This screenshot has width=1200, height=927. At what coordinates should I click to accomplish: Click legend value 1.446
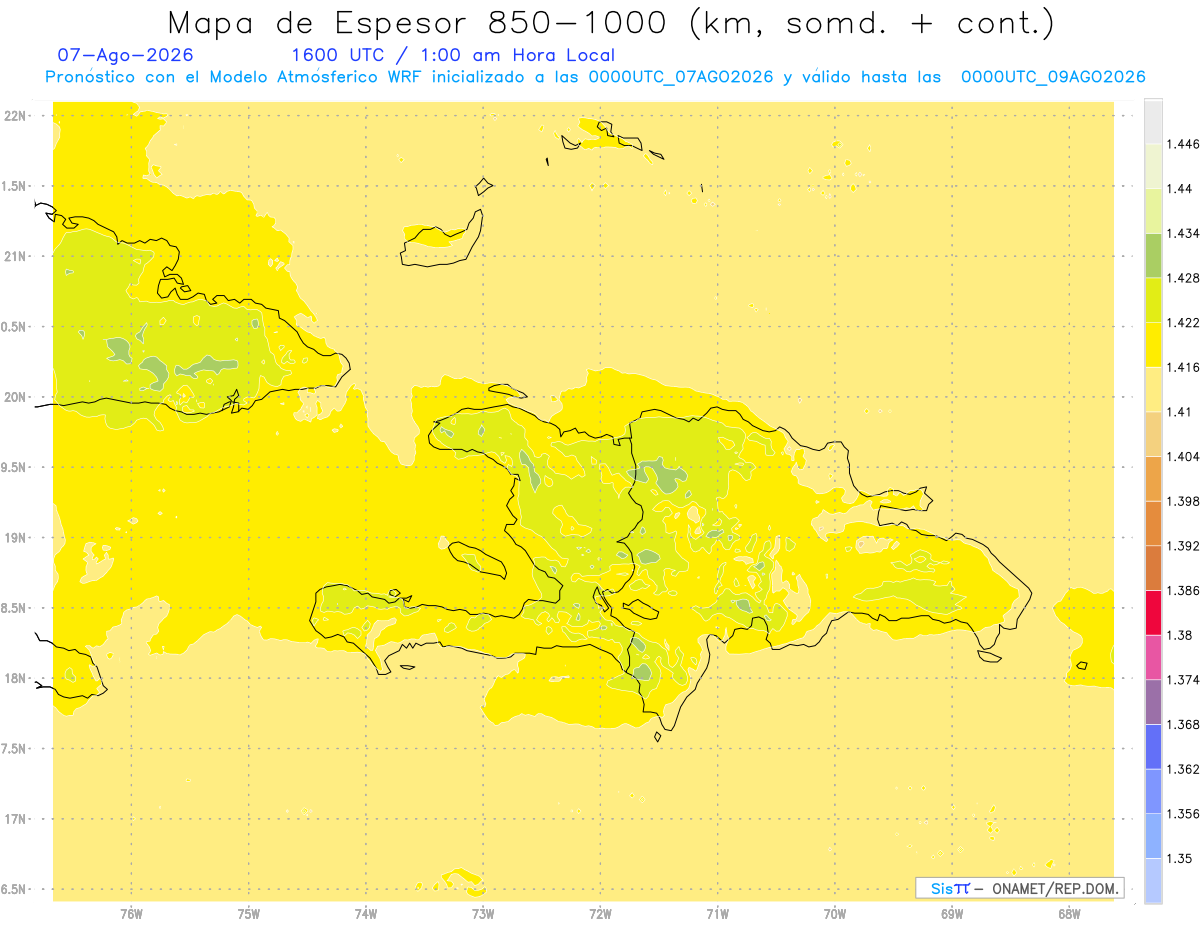coord(1182,144)
